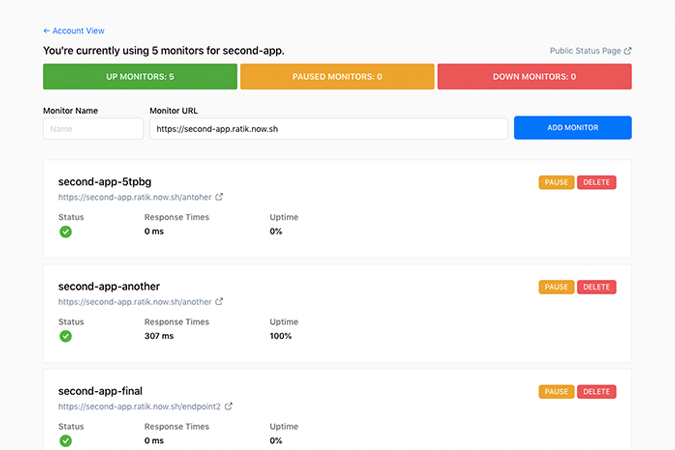Pause the second-app-5tpbg monitor
Screen dimensions: 675x450
click(556, 182)
